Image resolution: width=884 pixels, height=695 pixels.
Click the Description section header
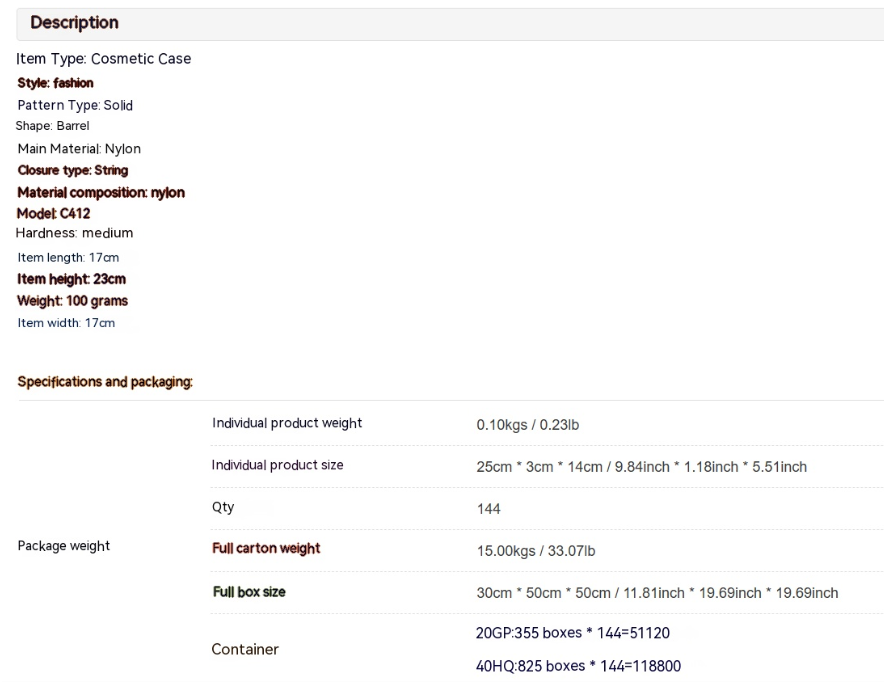click(x=74, y=23)
